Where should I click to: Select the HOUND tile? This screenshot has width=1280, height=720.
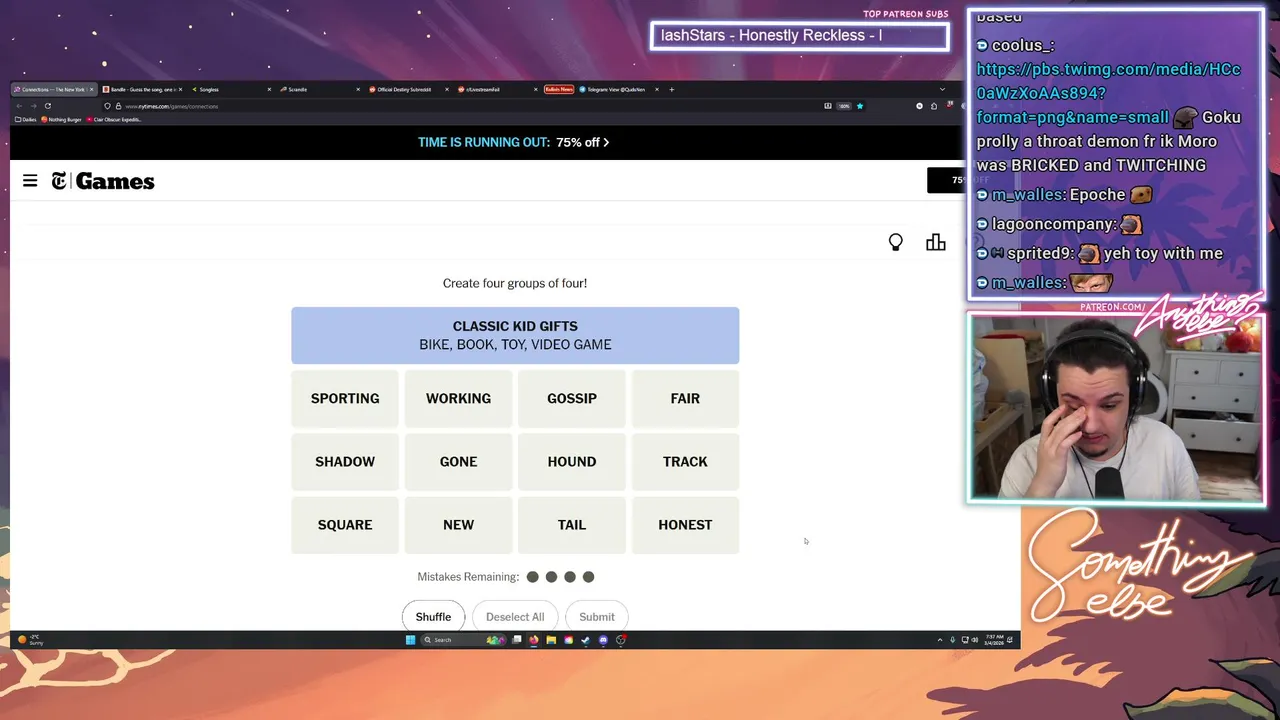click(x=572, y=461)
